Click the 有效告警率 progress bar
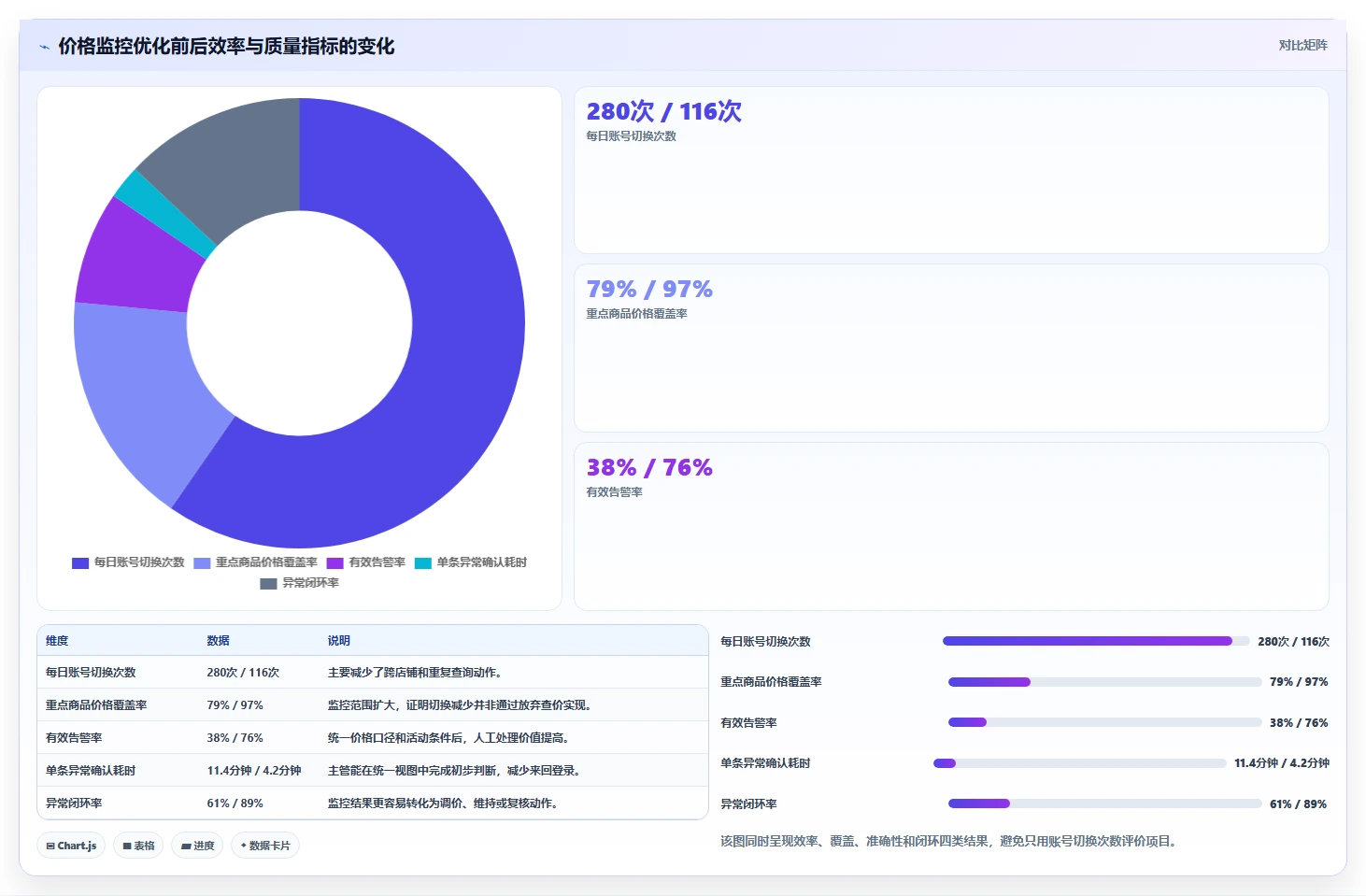Image resolution: width=1366 pixels, height=896 pixels. point(1104,722)
